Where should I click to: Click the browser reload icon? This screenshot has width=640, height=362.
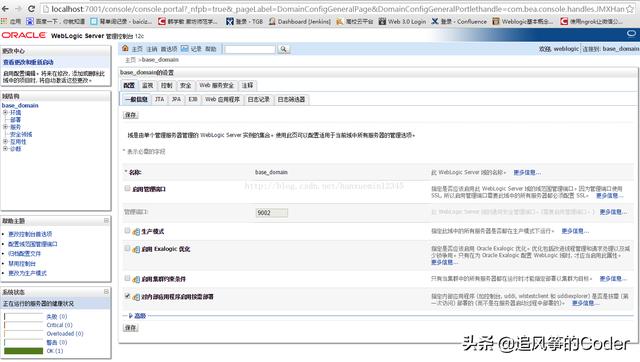[31, 8]
